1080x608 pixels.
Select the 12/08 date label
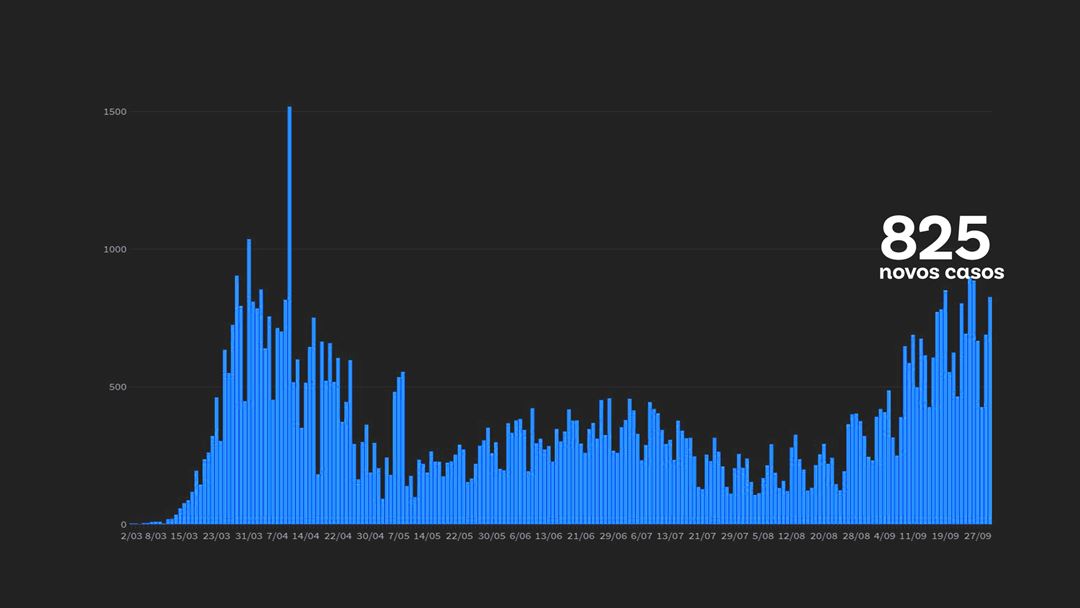[791, 536]
